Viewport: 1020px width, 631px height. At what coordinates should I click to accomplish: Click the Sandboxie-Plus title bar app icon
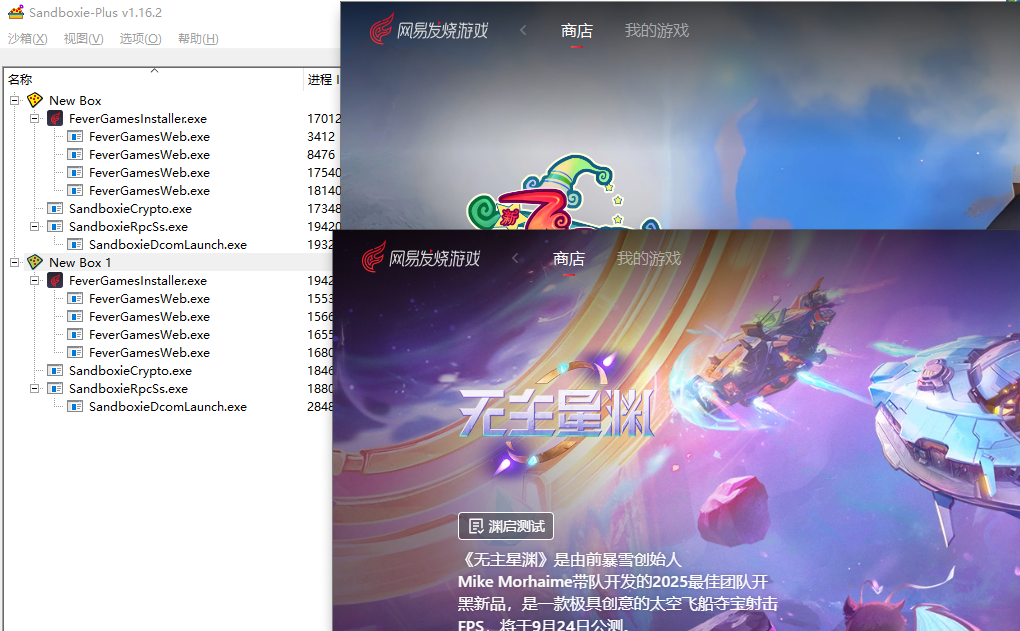click(x=16, y=12)
